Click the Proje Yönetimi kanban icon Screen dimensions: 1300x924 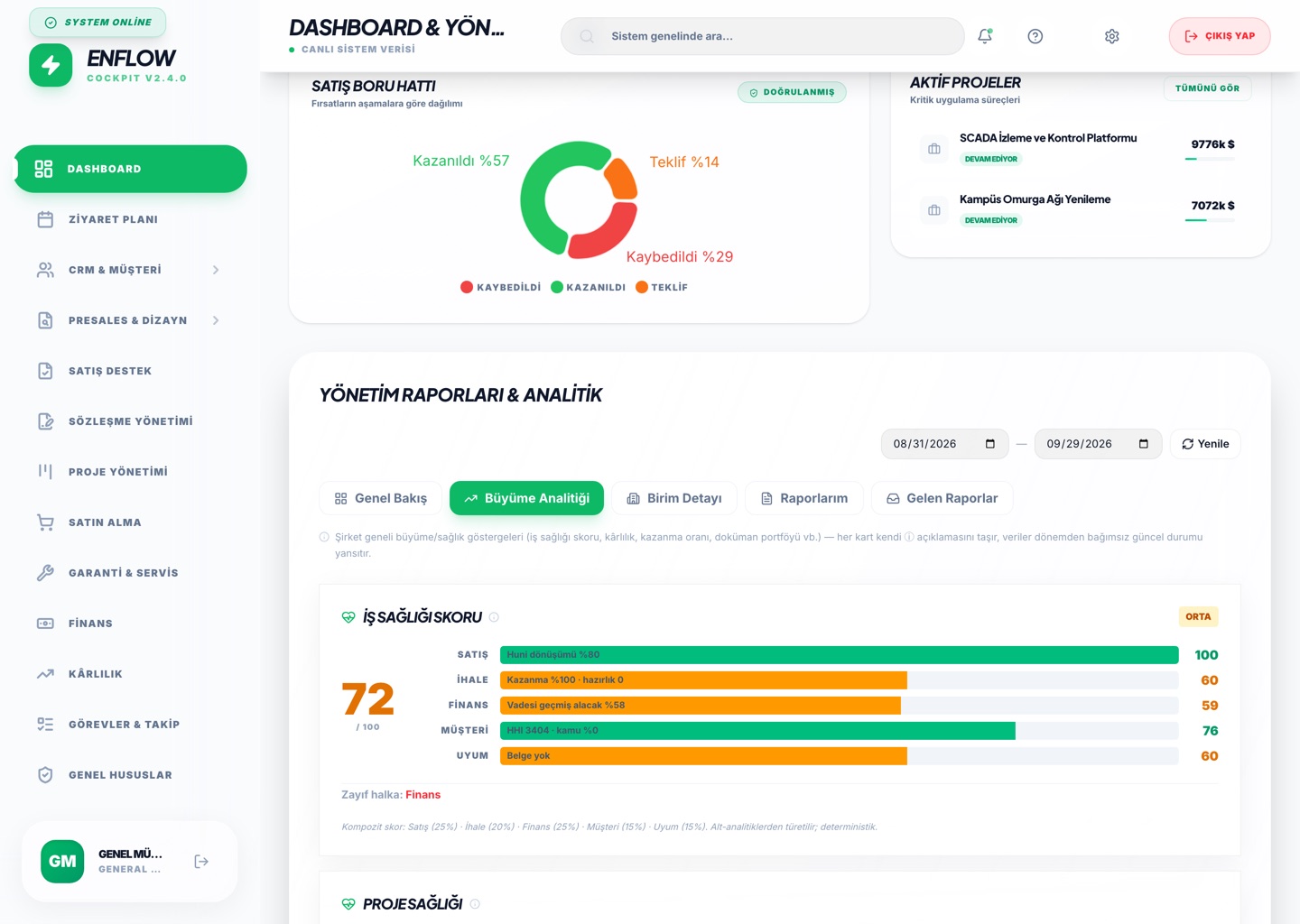(x=45, y=472)
